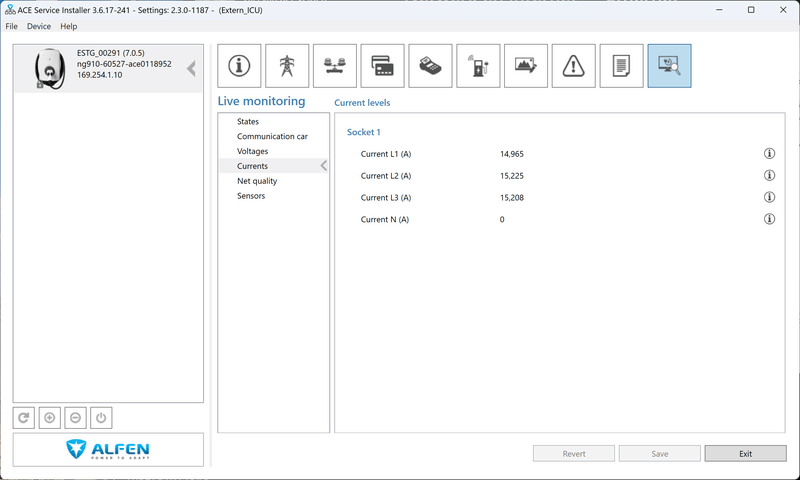Screen dimensions: 800x480
Task: Click the Exit button
Action: pyautogui.click(x=745, y=453)
